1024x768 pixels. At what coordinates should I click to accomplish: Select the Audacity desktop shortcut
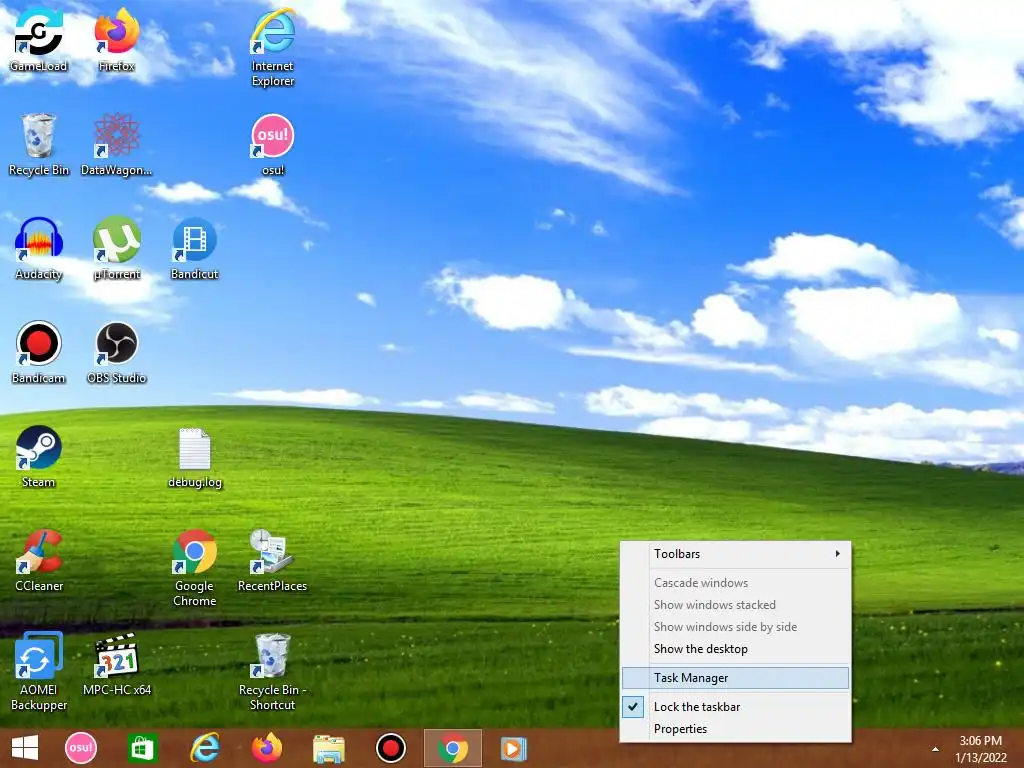coord(39,248)
